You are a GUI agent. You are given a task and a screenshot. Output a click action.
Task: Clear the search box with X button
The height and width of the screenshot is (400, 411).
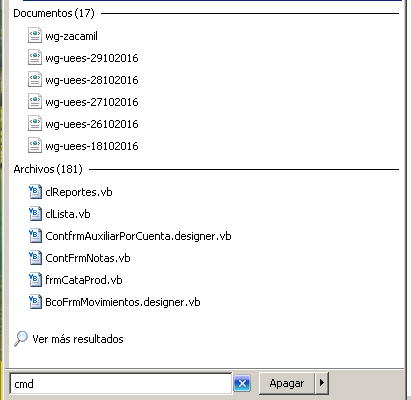point(242,384)
